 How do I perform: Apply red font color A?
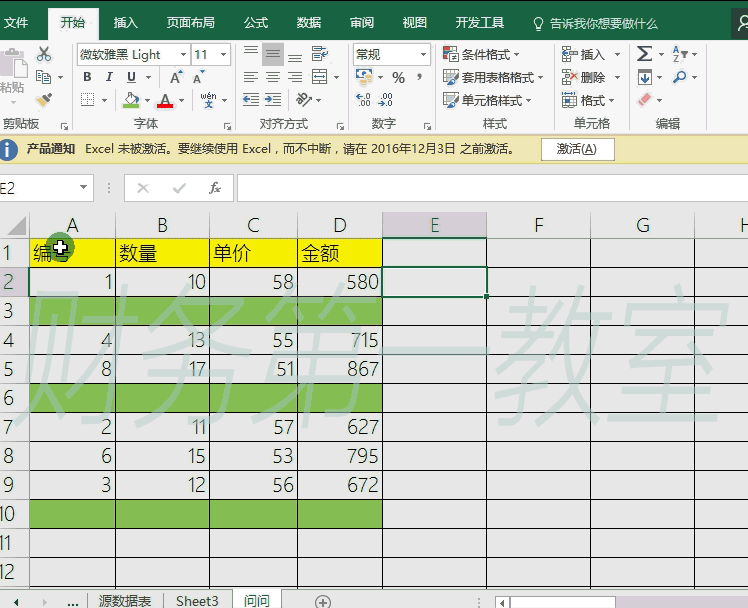click(165, 100)
